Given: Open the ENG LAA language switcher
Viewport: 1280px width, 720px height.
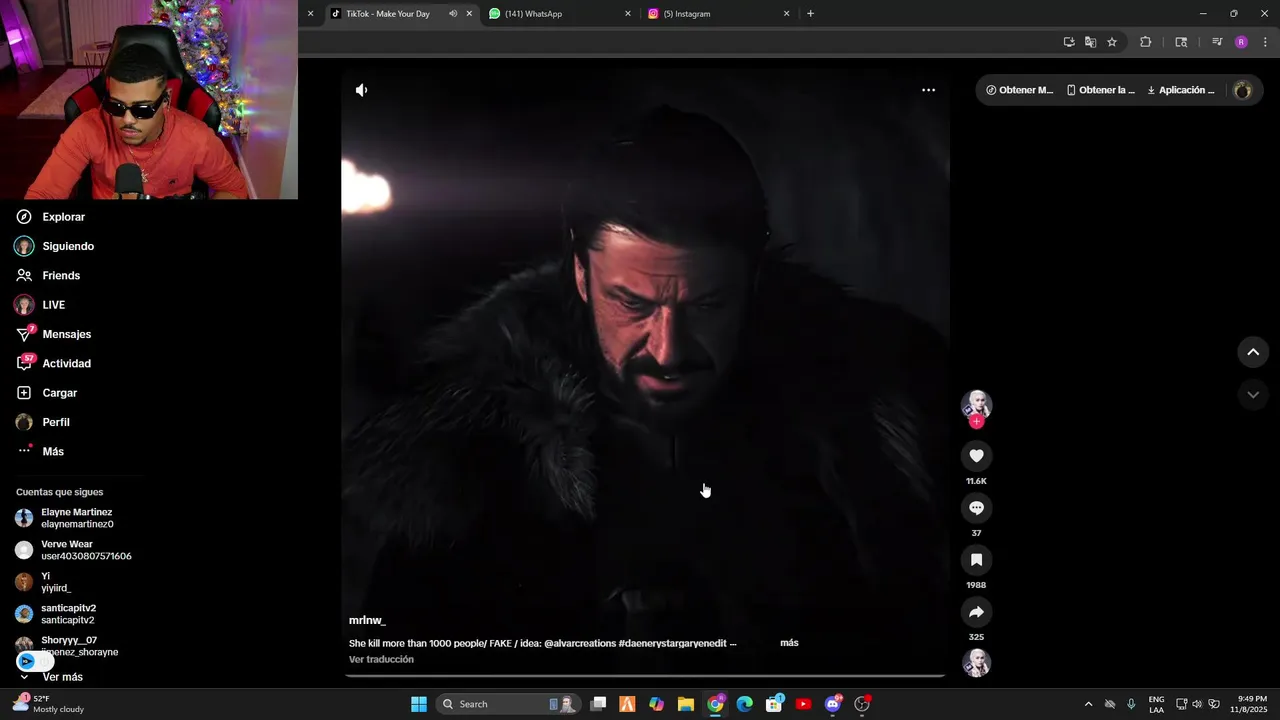Looking at the screenshot, I should (x=1156, y=704).
